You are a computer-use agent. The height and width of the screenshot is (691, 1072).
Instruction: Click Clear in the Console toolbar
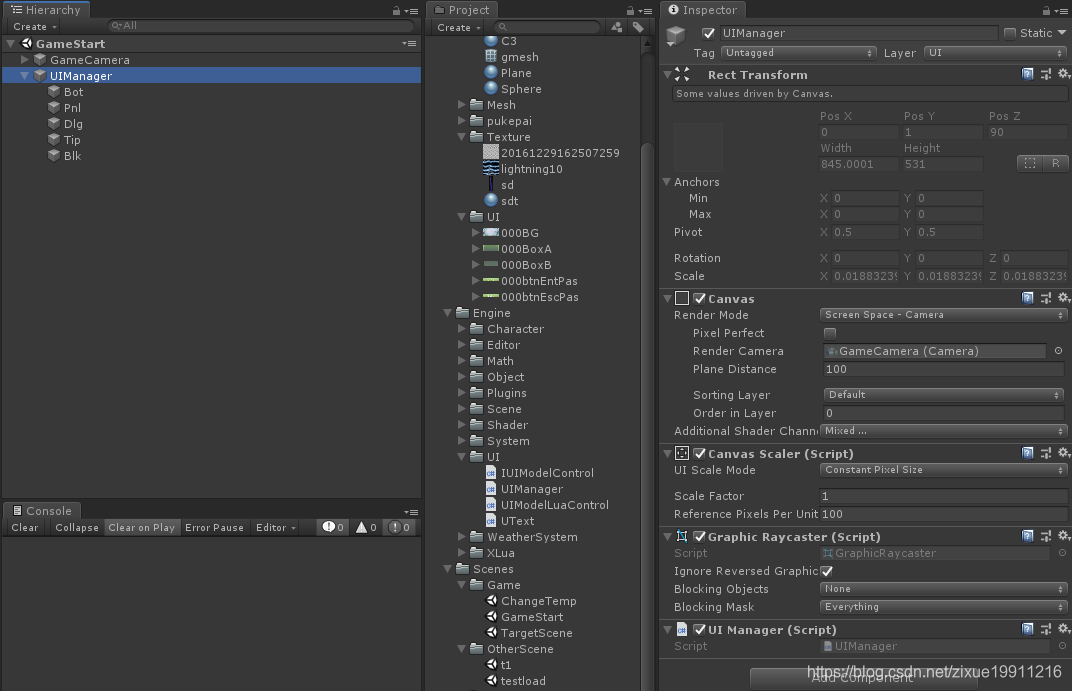[x=24, y=527]
